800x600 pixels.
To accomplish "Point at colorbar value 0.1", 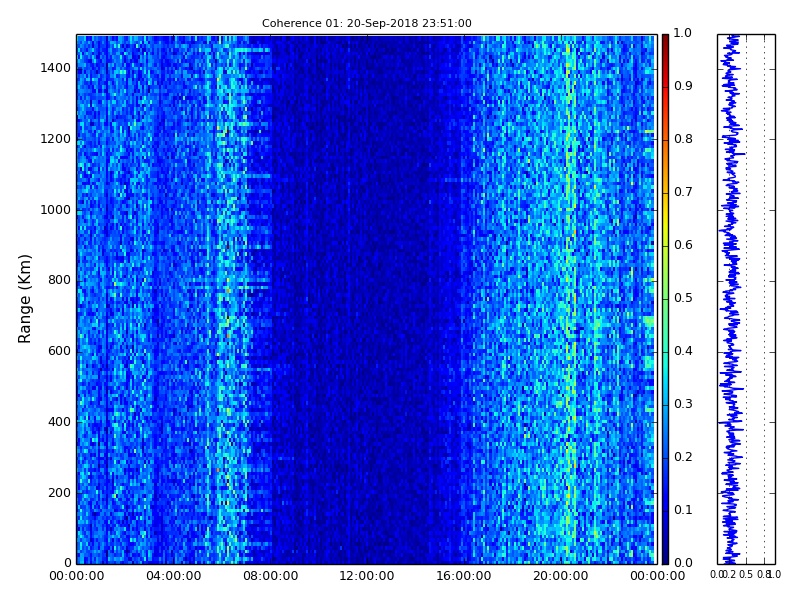I will [x=683, y=510].
